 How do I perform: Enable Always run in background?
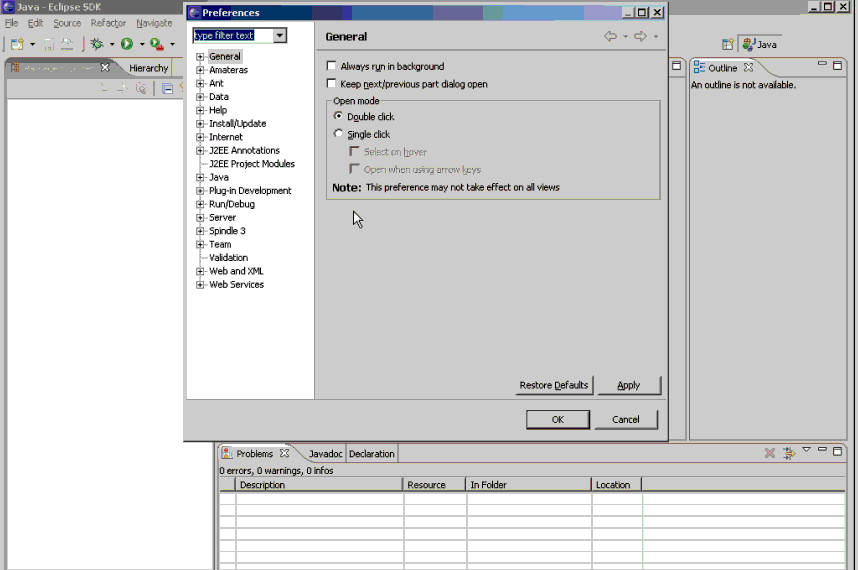tap(331, 66)
